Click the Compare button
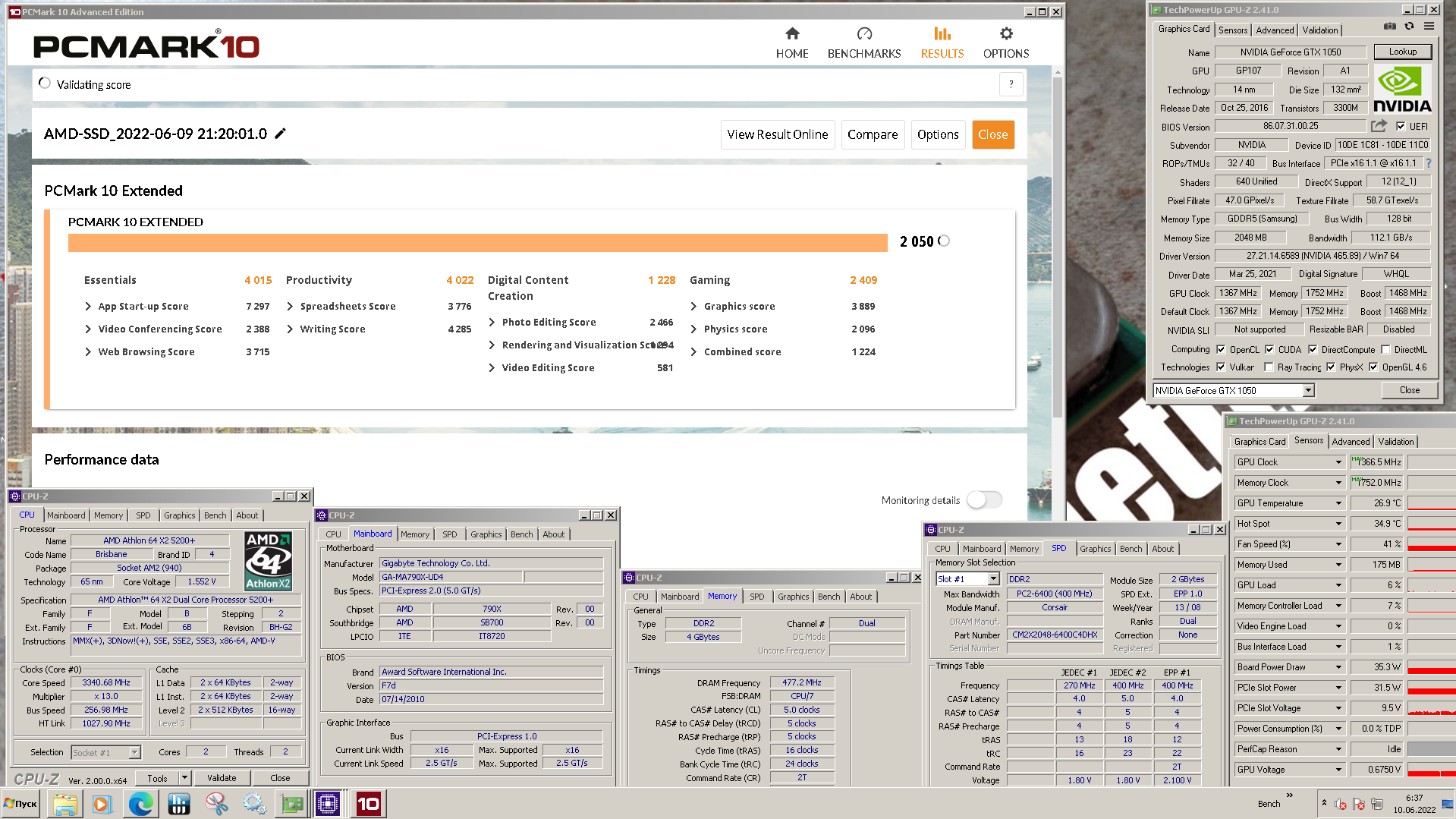Viewport: 1456px width, 819px height. coord(873,134)
